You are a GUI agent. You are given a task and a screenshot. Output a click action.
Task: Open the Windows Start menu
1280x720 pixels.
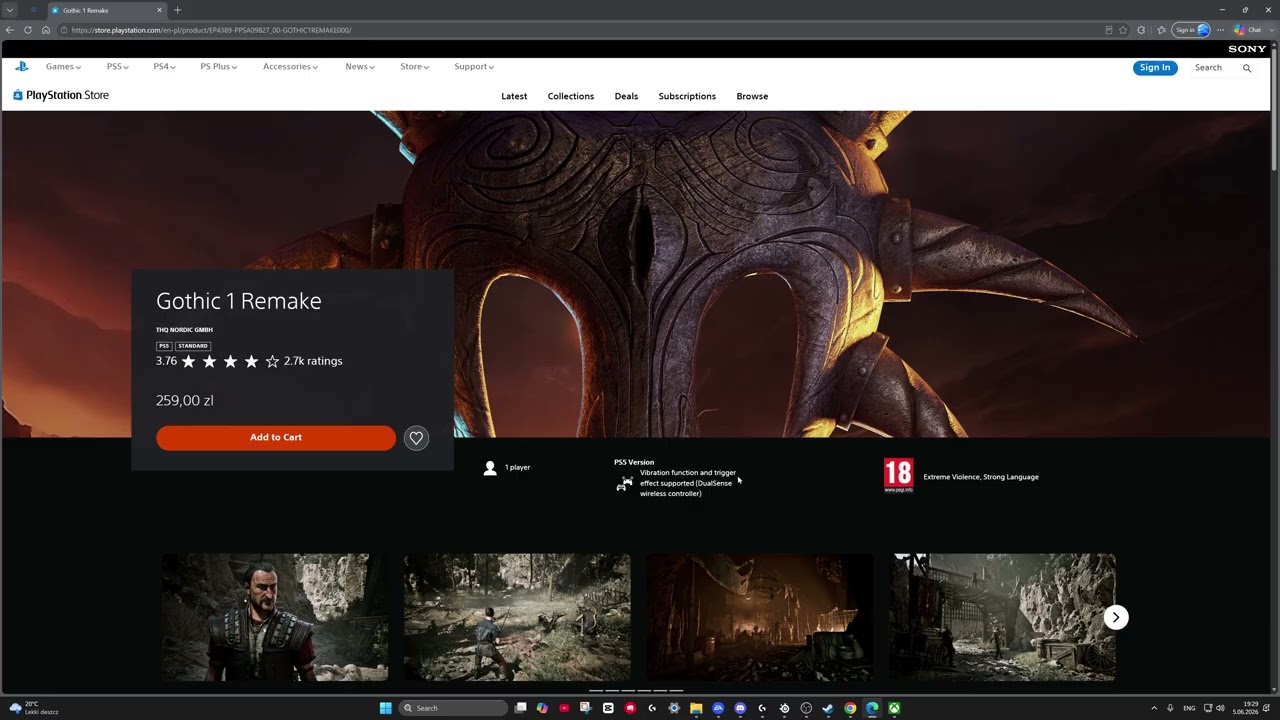(386, 708)
